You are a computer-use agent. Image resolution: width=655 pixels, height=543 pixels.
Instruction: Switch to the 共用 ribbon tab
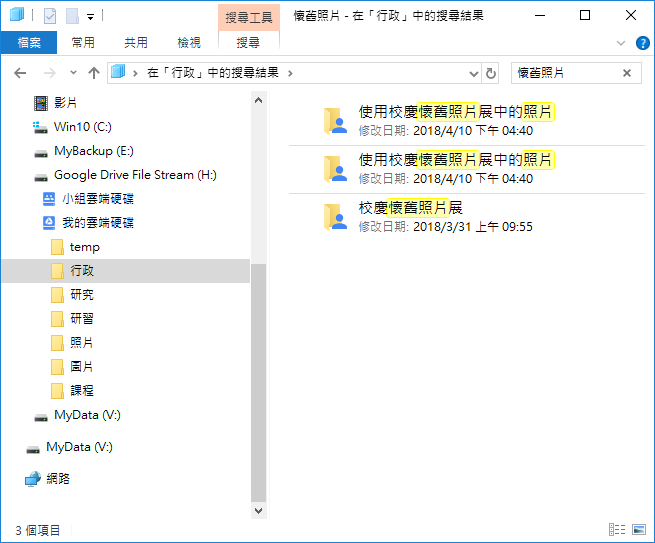(136, 43)
